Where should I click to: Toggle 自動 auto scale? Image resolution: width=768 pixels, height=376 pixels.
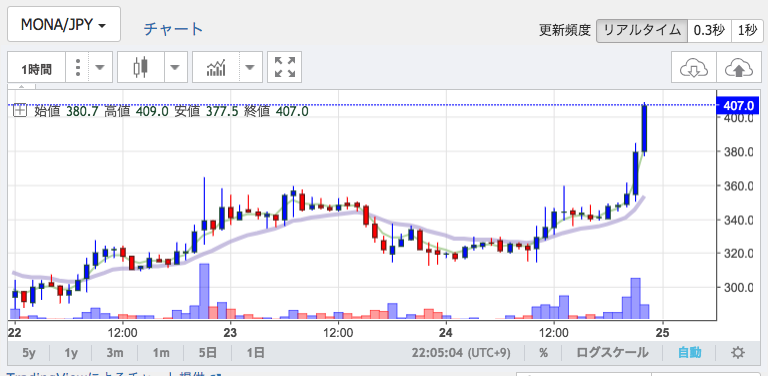tap(690, 352)
